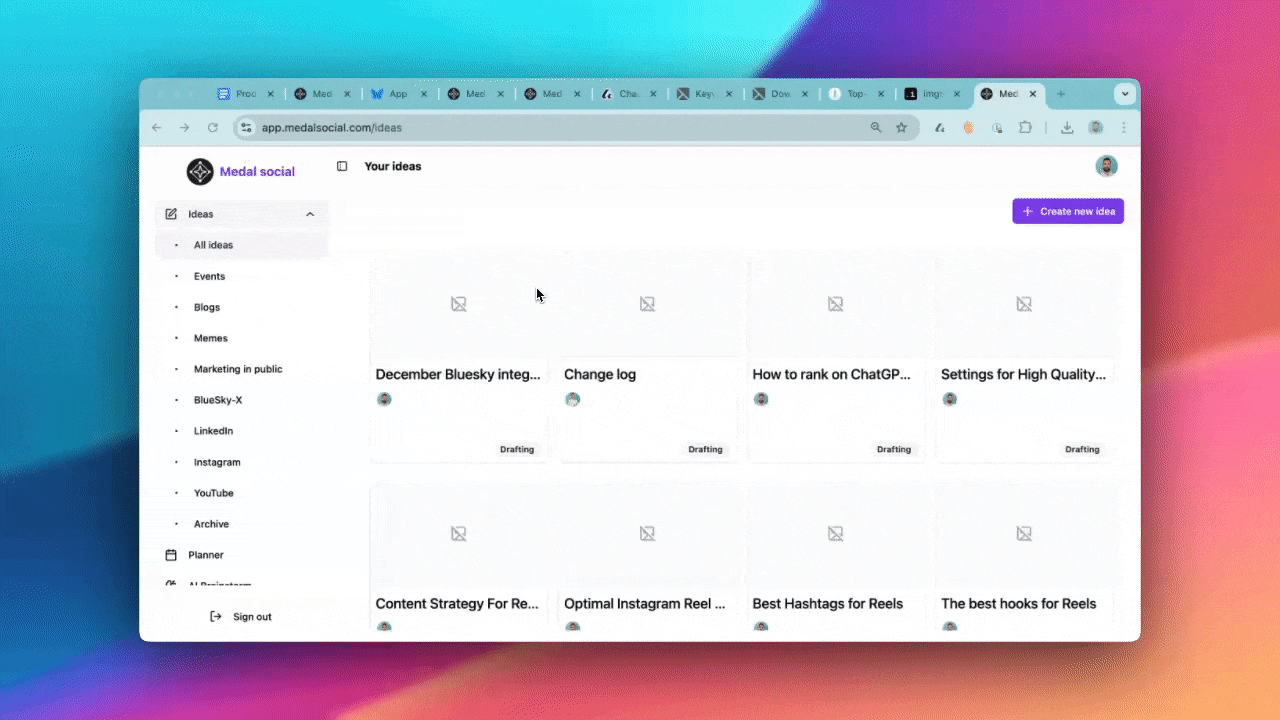
Task: Reload the page with refresh icon
Action: click(x=212, y=128)
